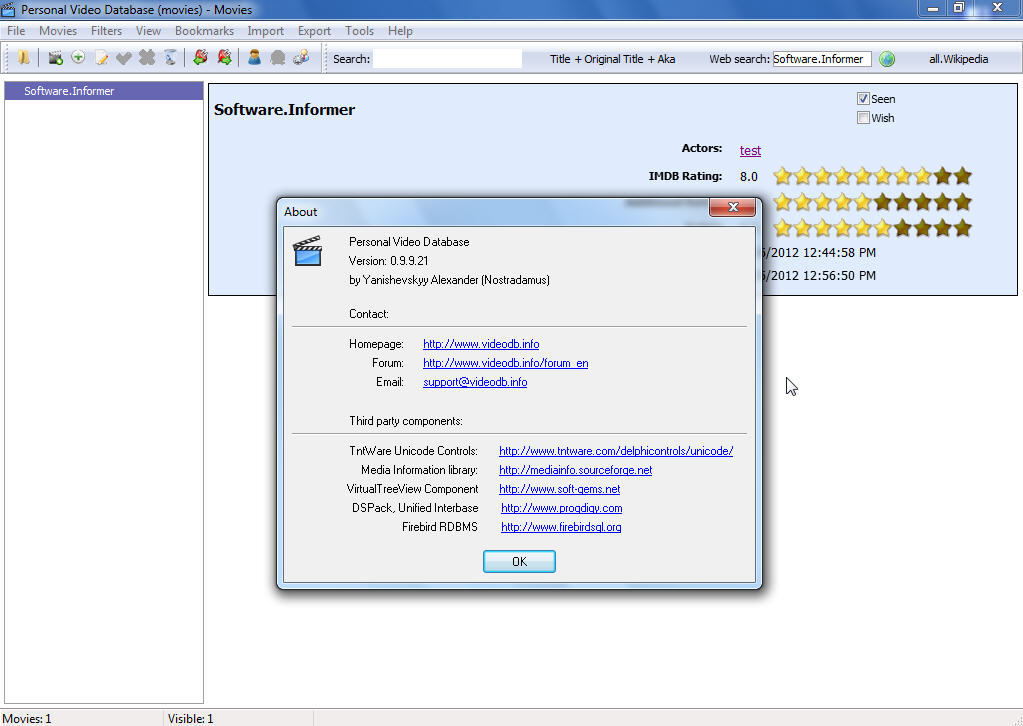This screenshot has height=726, width=1023.
Task: Enable the Wish checkbox
Action: click(x=863, y=117)
